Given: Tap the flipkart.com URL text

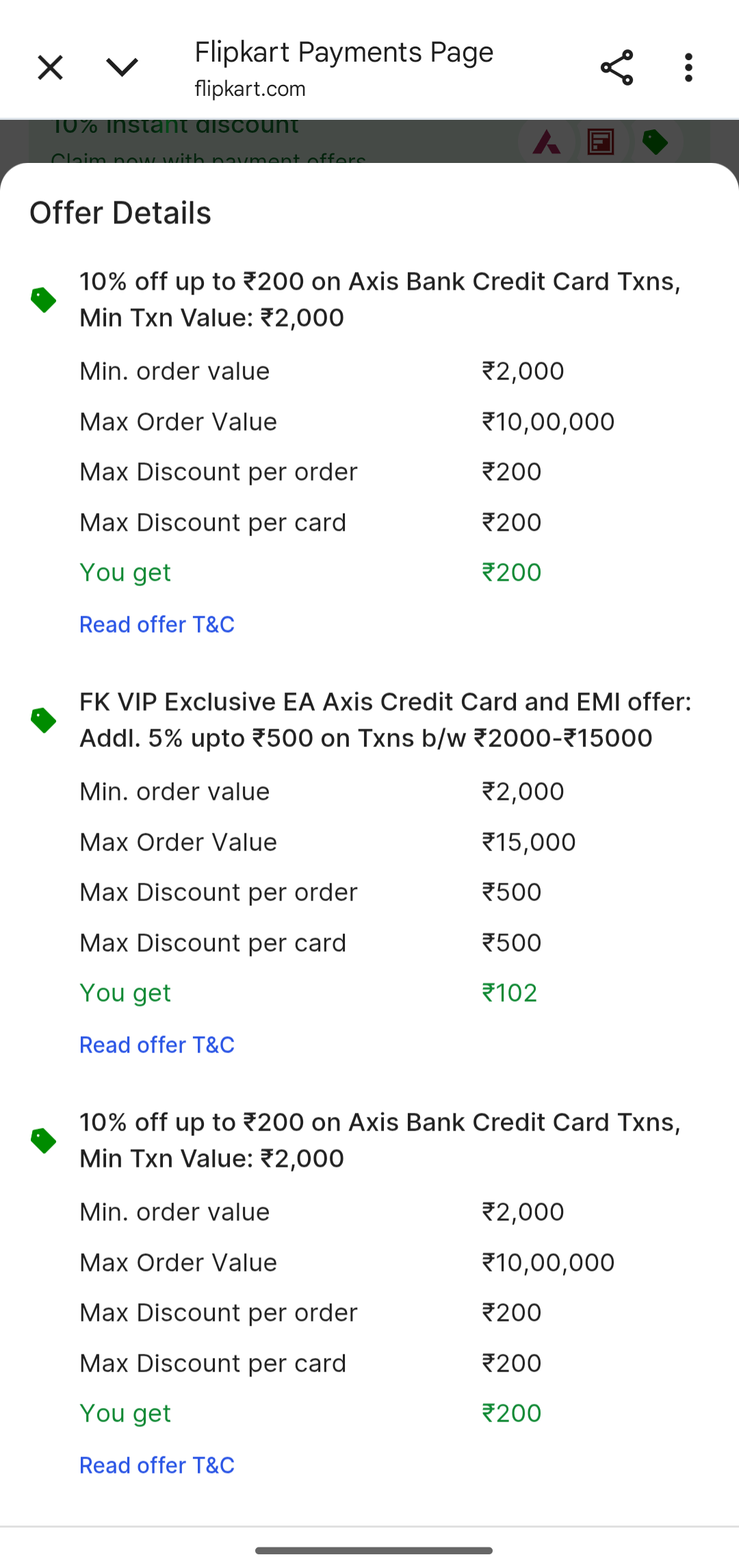Looking at the screenshot, I should click(250, 89).
